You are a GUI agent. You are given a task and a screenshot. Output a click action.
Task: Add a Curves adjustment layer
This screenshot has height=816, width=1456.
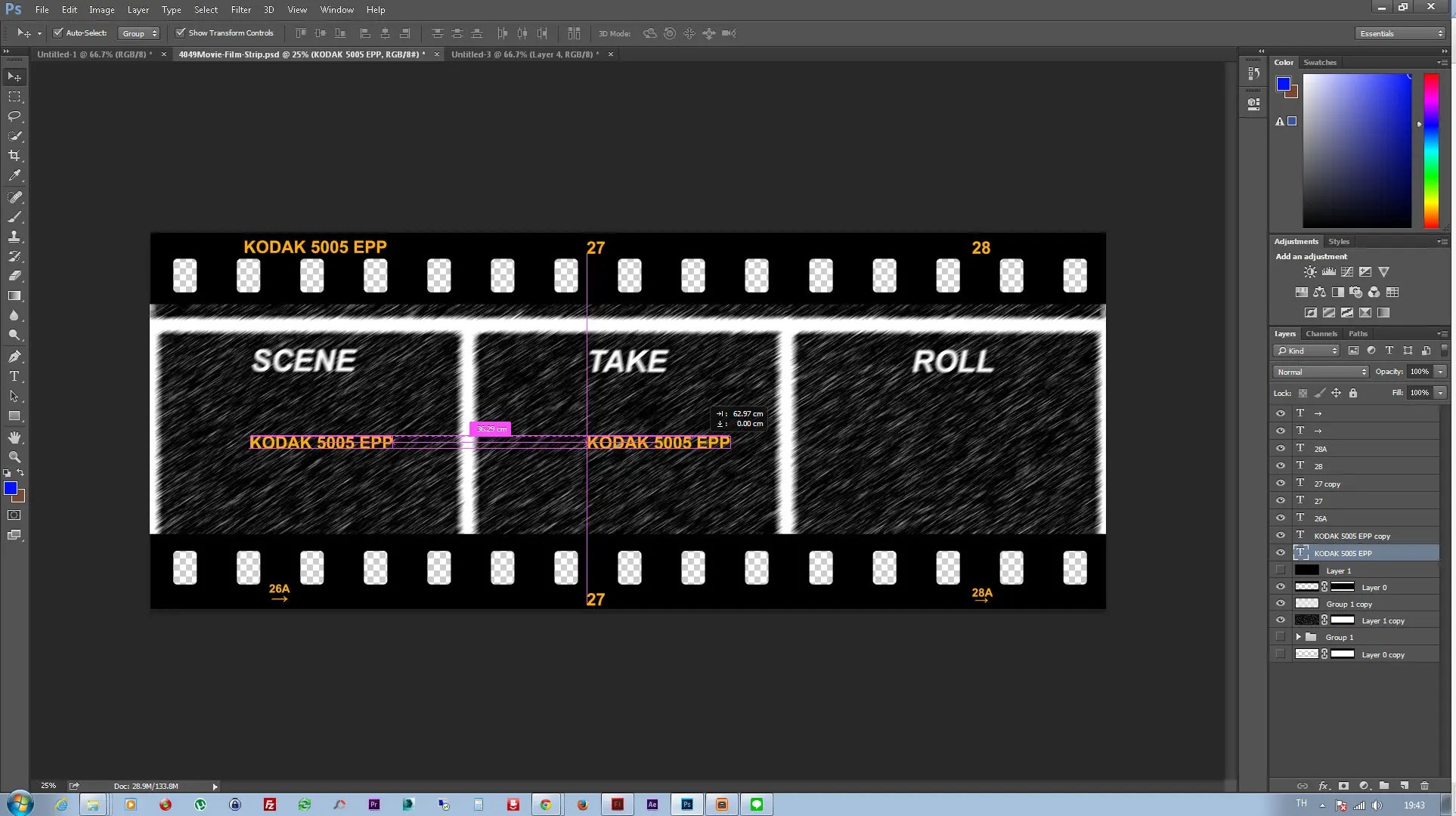1346,272
